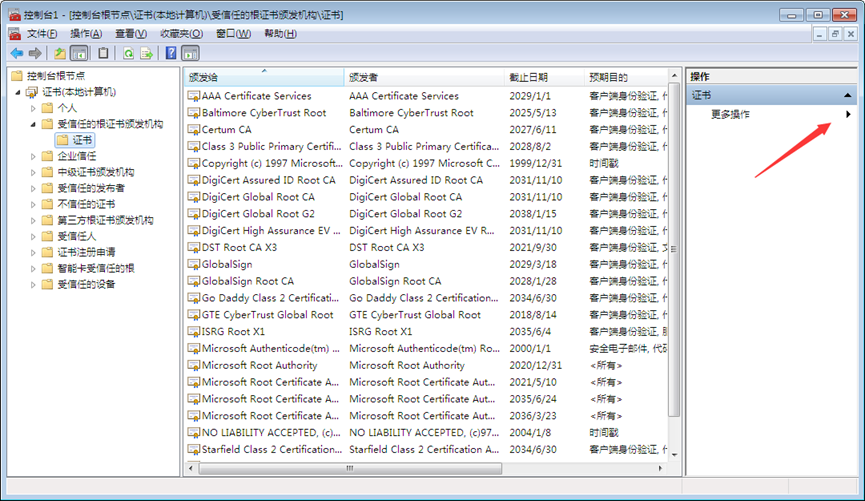Sort by the 预期目的 column header

pyautogui.click(x=626, y=77)
